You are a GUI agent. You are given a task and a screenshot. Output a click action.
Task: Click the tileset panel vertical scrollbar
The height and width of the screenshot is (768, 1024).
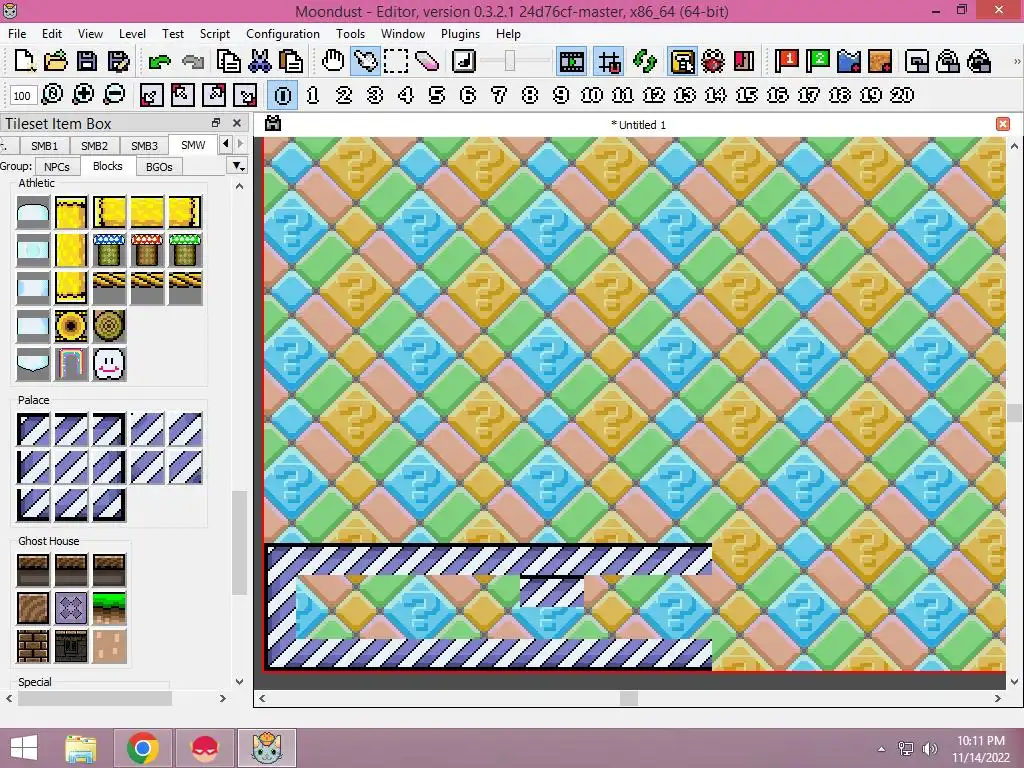pos(239,543)
